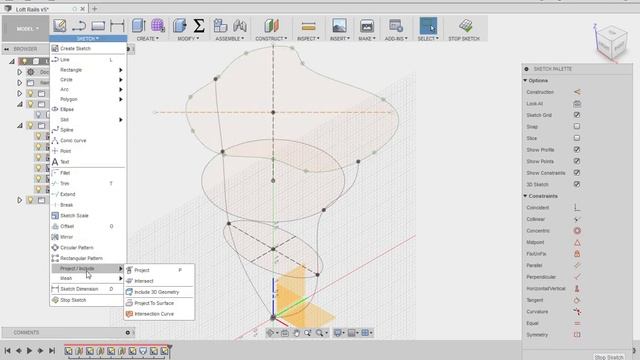Toggle the Sketch Grid checkbox
Viewport: 640px width, 360px height.
tap(577, 115)
